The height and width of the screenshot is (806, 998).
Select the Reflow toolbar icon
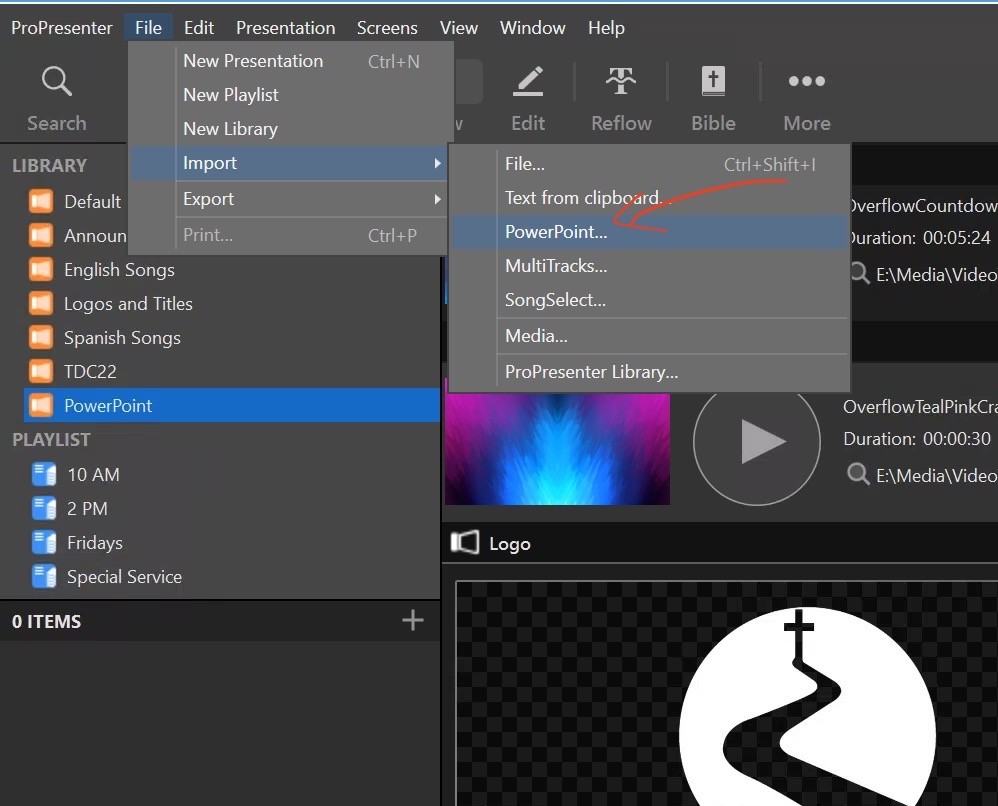(621, 81)
